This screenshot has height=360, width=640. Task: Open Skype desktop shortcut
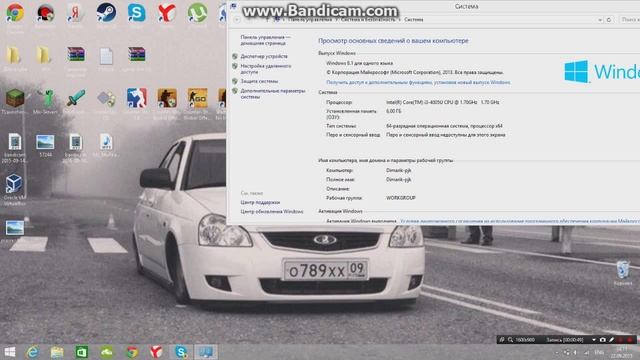click(136, 13)
